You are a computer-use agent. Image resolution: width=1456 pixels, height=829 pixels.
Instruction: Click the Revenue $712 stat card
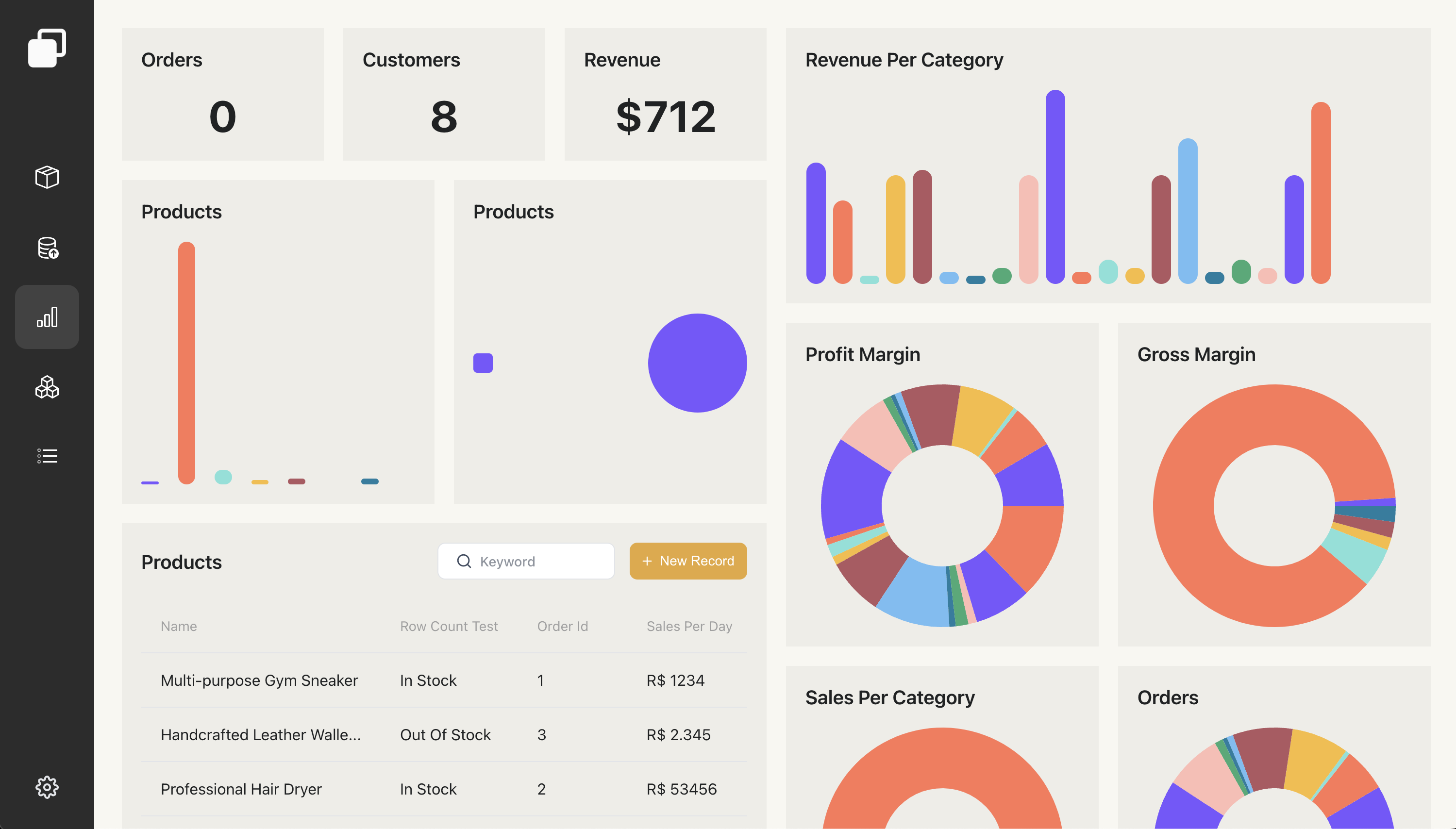[x=665, y=95]
